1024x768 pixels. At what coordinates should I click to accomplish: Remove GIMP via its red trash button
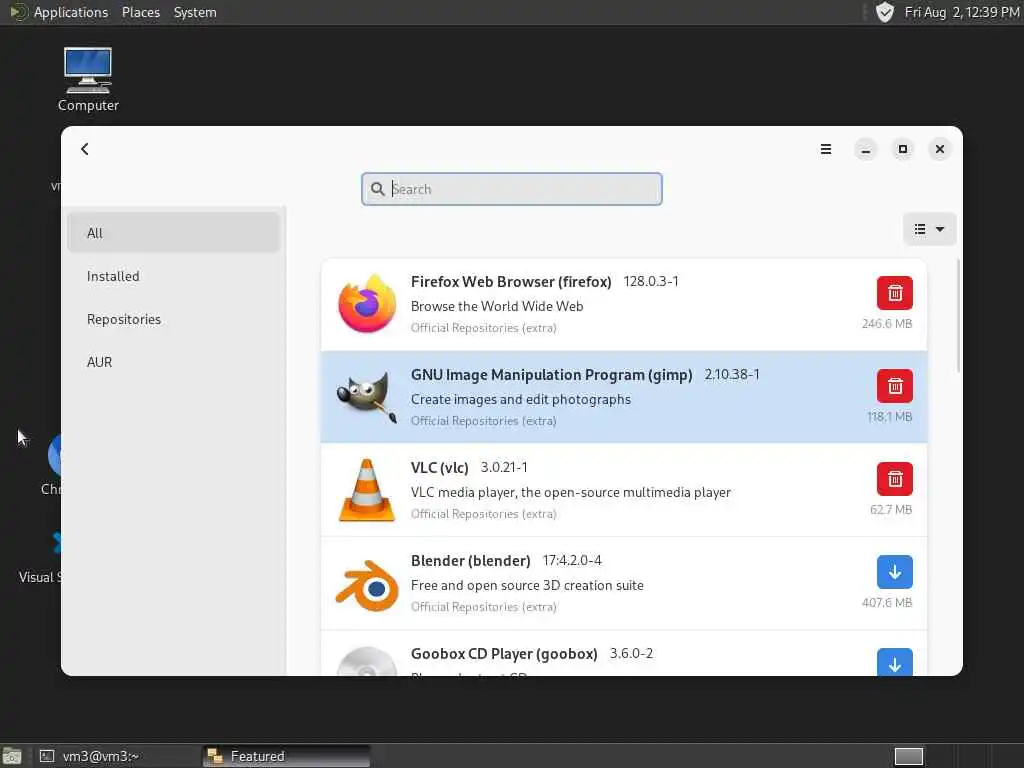point(895,386)
